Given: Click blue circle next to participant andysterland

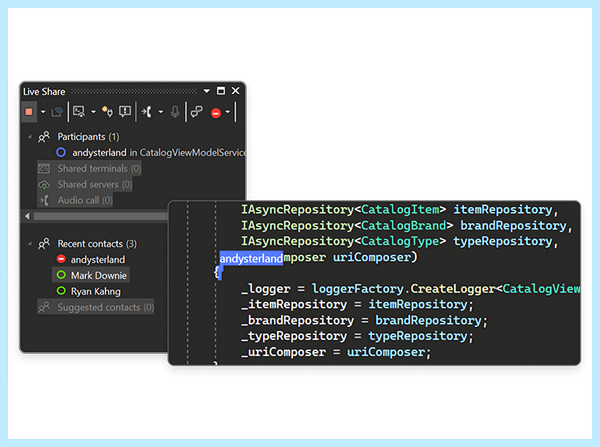Looking at the screenshot, I should click(61, 152).
